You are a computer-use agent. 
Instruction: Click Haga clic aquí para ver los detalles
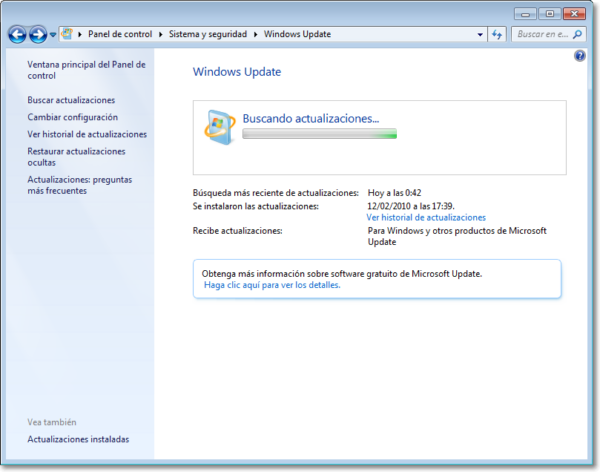coord(272,285)
